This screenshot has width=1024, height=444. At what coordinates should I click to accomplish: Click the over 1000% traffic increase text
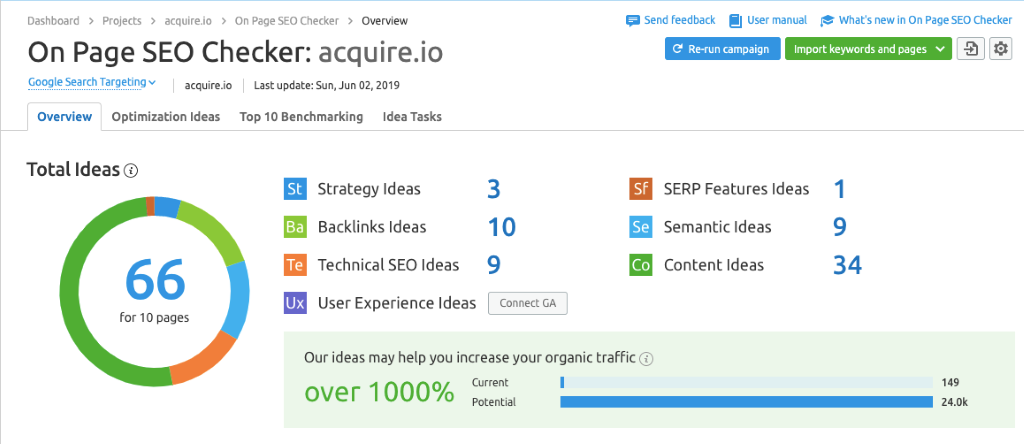379,392
